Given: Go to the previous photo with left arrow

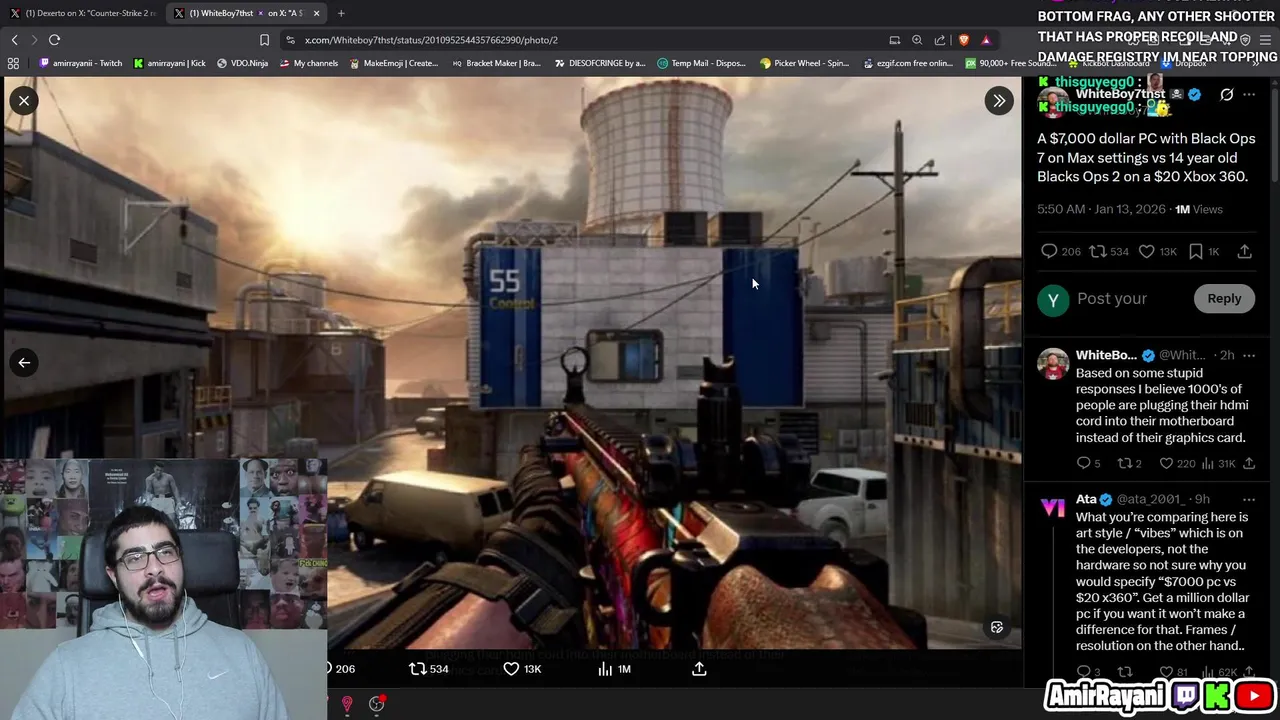Looking at the screenshot, I should pyautogui.click(x=24, y=363).
